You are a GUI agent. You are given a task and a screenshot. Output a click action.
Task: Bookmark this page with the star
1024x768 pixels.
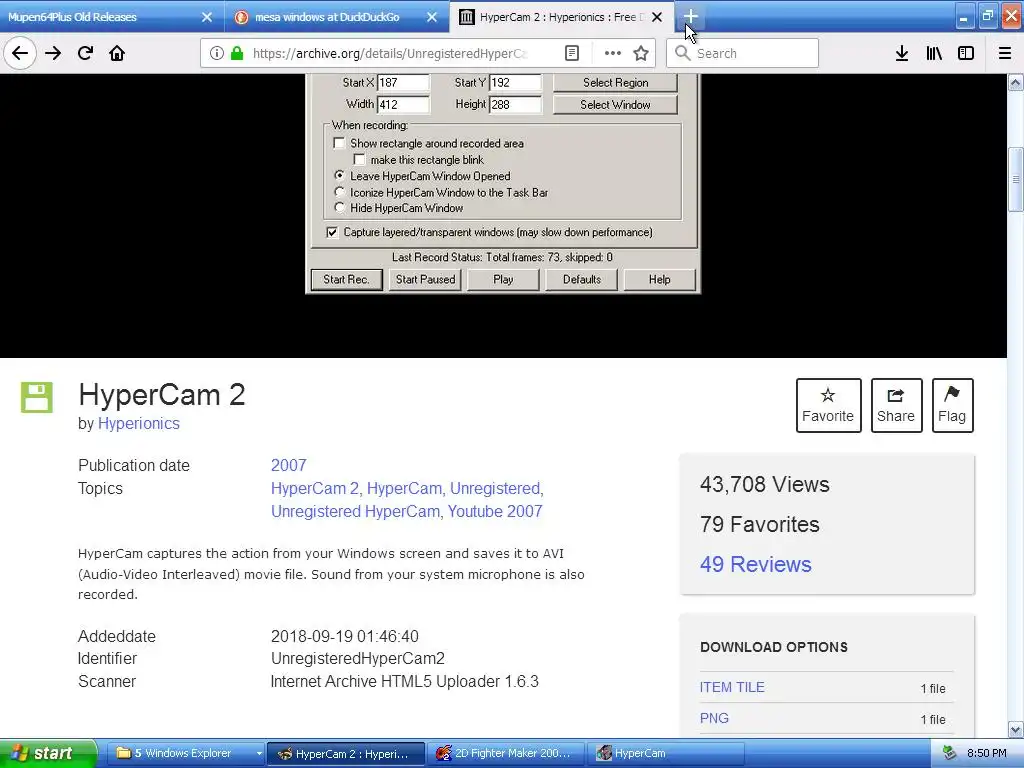tap(641, 54)
